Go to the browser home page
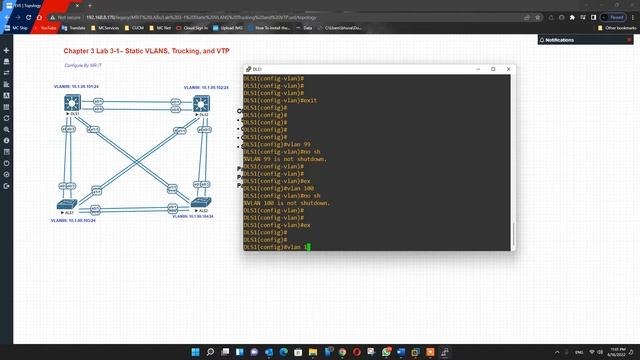 (39, 18)
